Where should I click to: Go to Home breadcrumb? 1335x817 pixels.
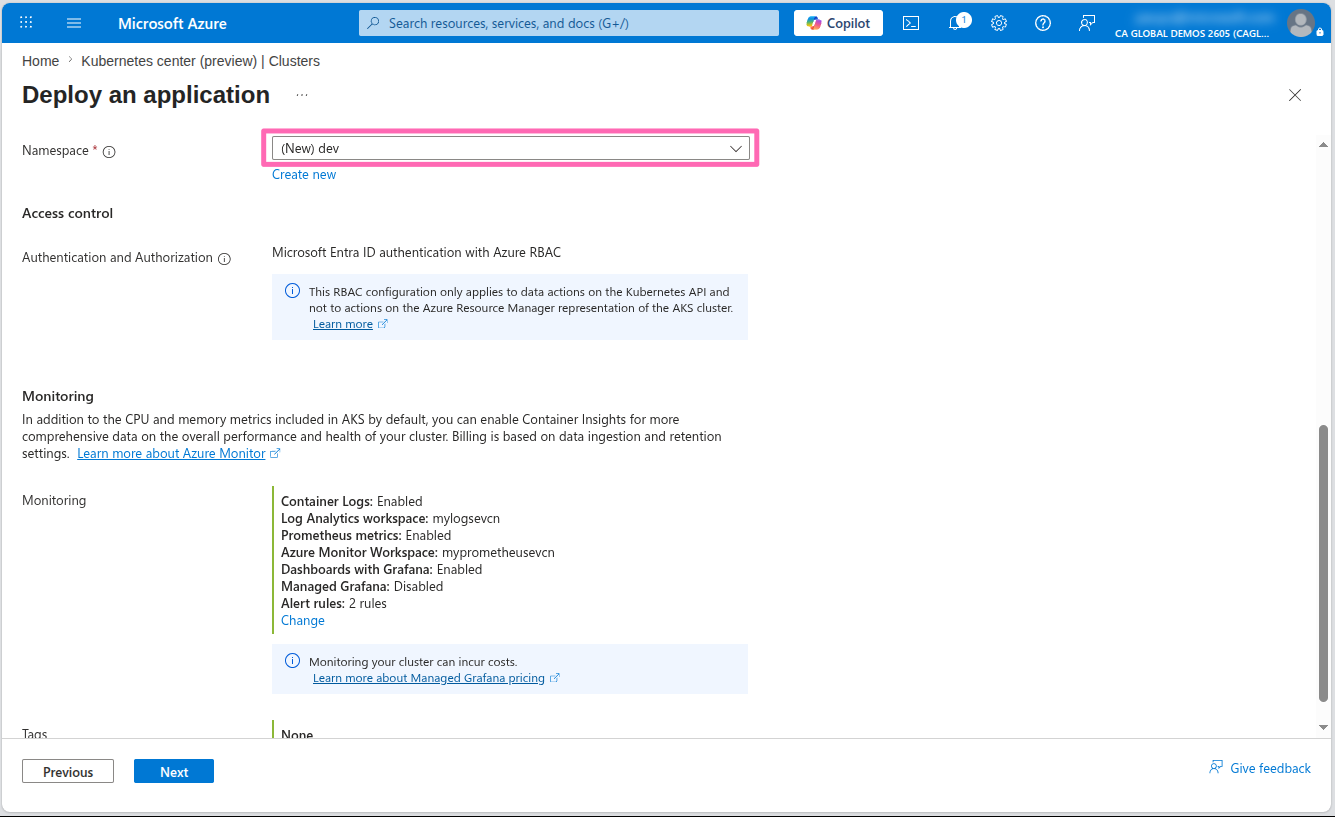coord(40,61)
